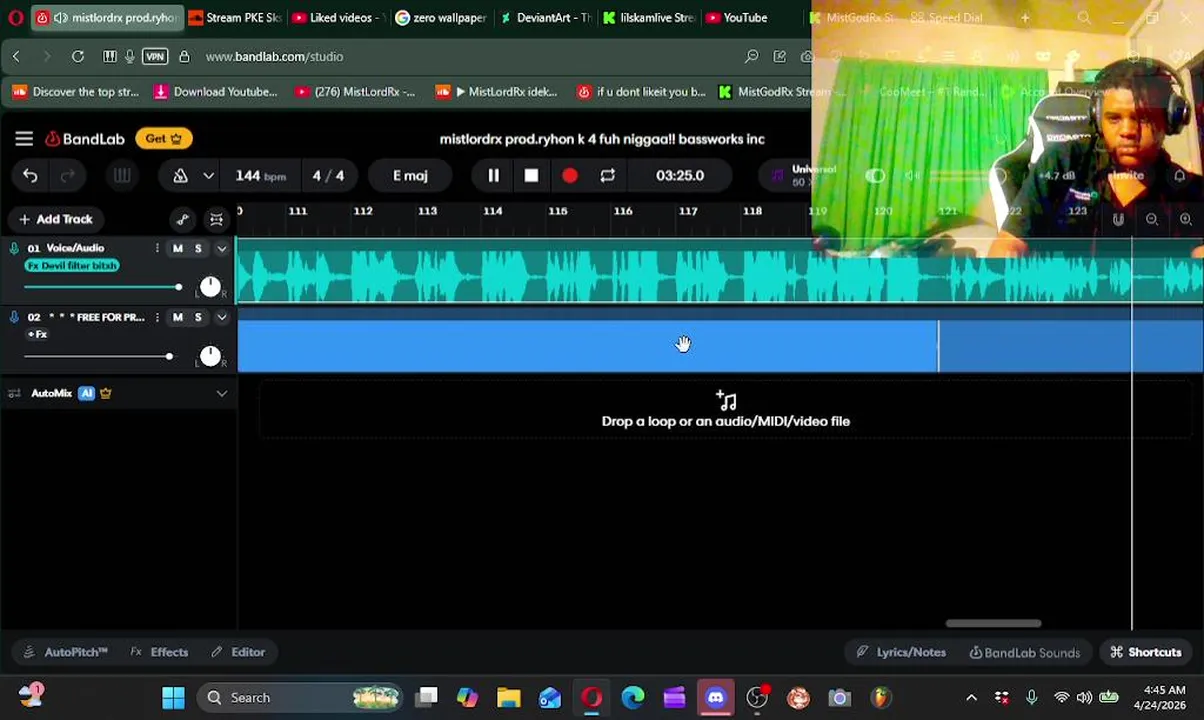Switch to Stream PKE browser tab
This screenshot has height=720, width=1204.
click(234, 17)
